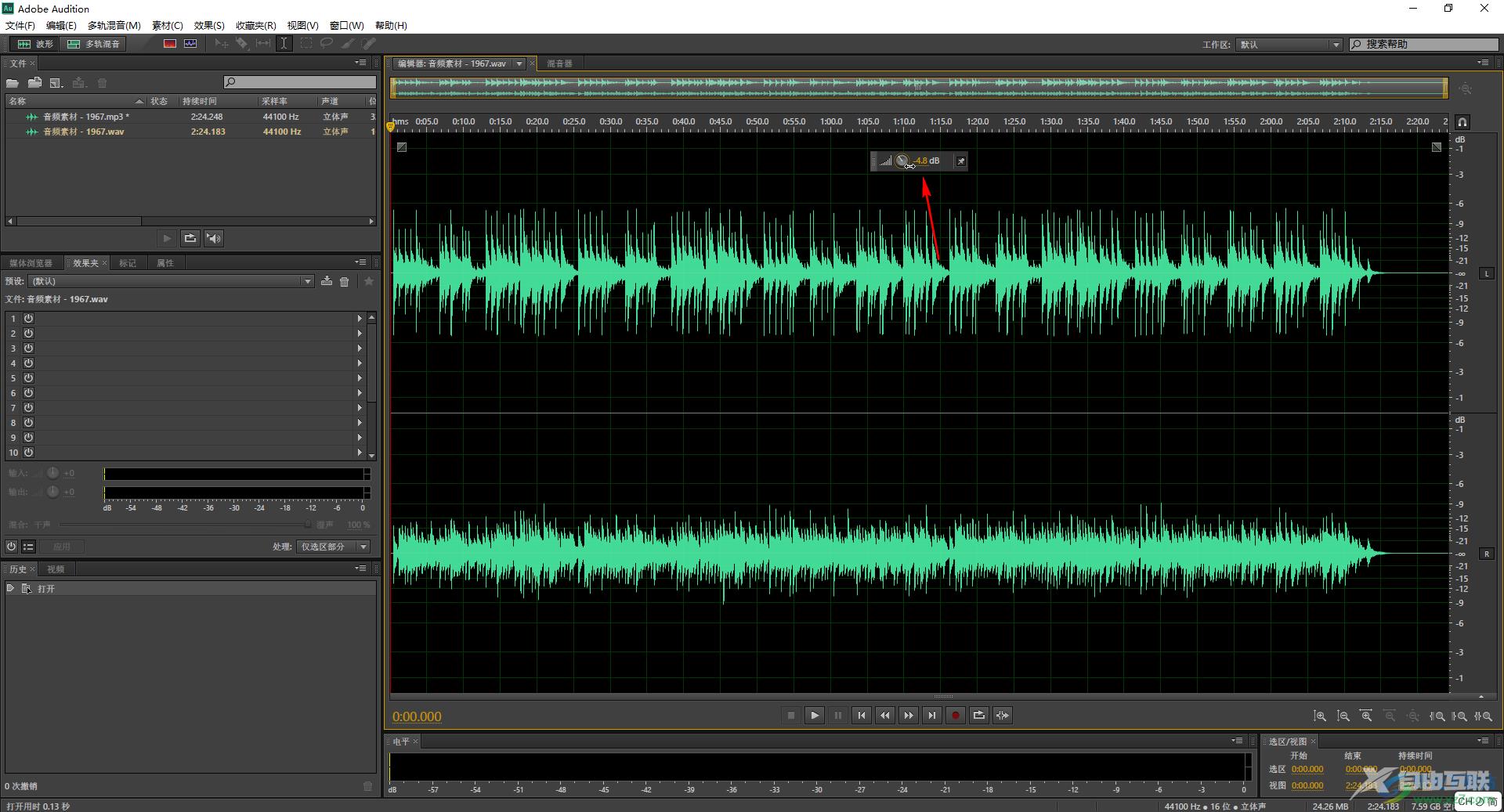The height and width of the screenshot is (812, 1504).
Task: Click the 搜索帮助 search box
Action: 1424,45
